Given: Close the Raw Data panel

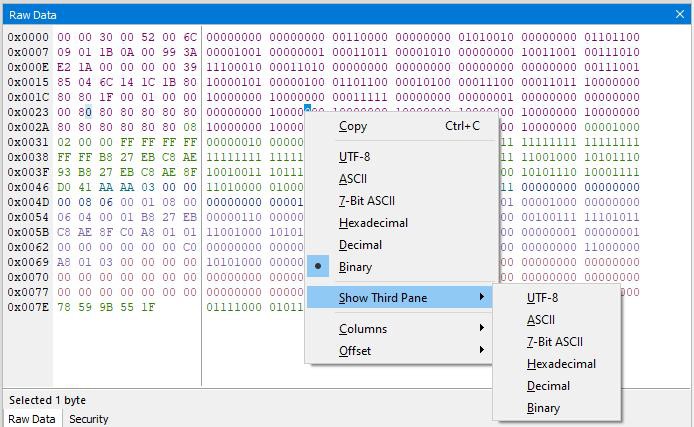Looking at the screenshot, I should (680, 15).
